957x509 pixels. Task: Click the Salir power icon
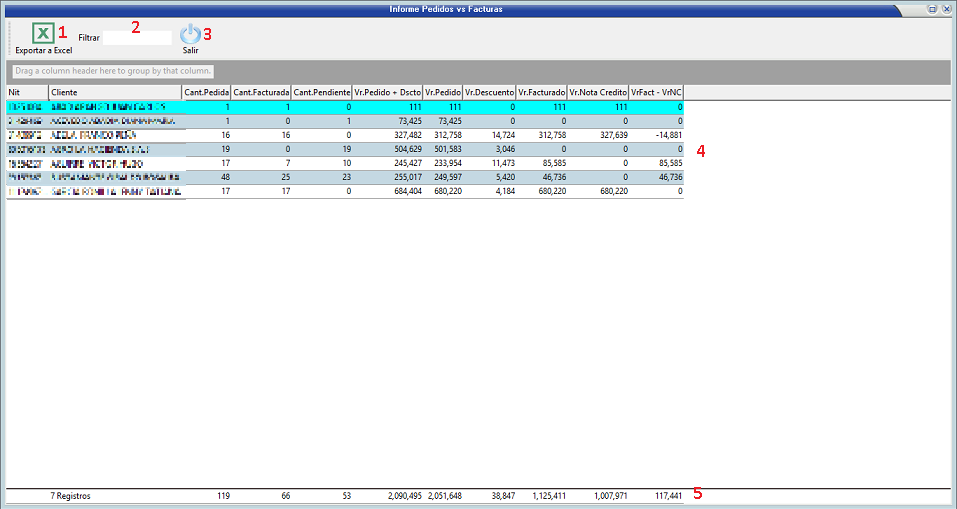coord(190,34)
